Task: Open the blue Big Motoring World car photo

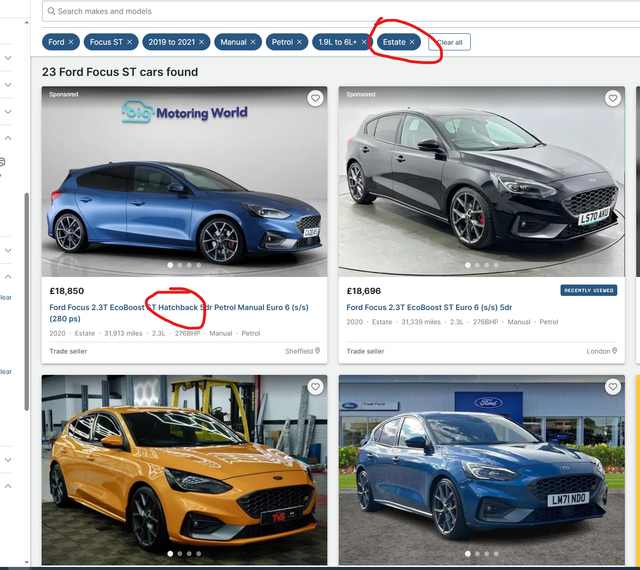Action: 184,182
